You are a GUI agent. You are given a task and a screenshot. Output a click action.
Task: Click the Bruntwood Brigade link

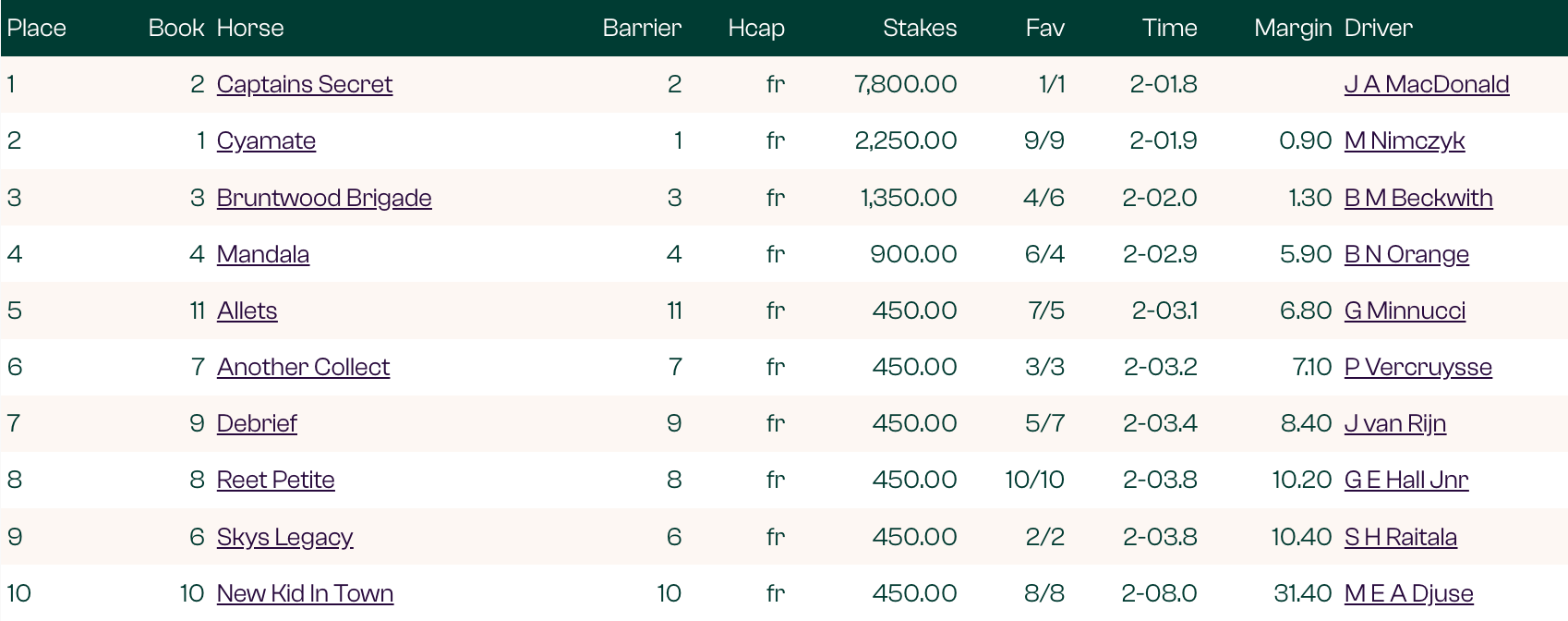[324, 198]
